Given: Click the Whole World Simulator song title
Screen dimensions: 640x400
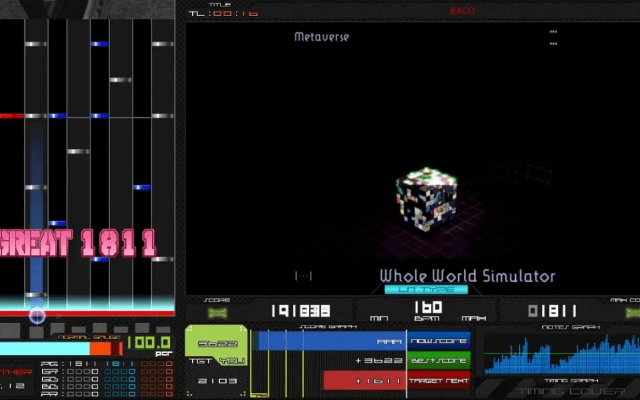Looking at the screenshot, I should tap(466, 276).
